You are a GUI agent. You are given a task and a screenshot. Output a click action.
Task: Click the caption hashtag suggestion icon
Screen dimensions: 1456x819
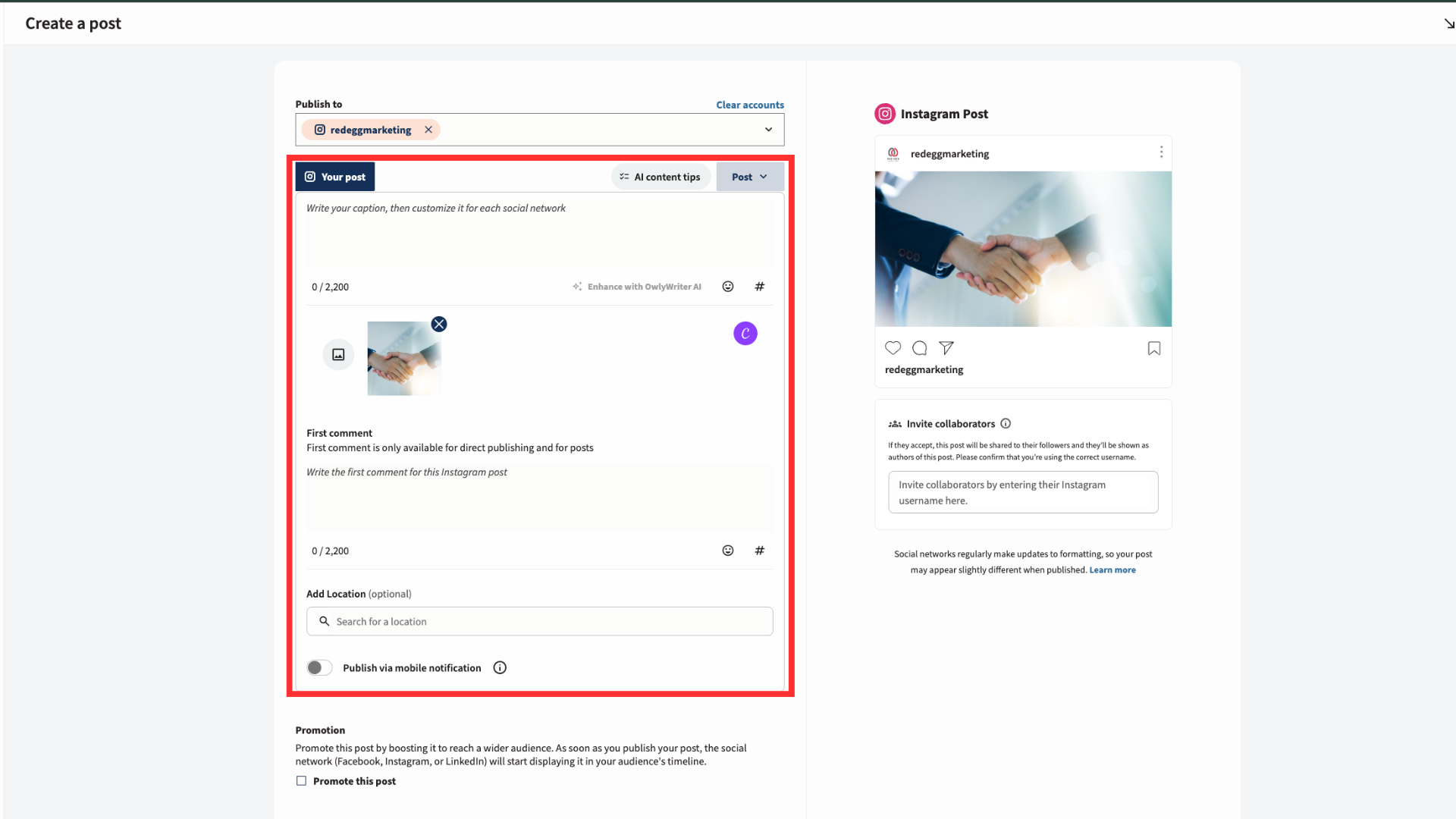tap(759, 287)
